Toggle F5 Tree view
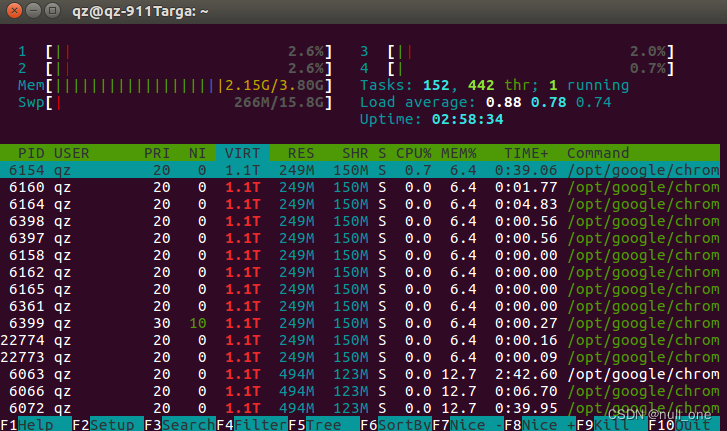727x431 pixels. tap(324, 425)
